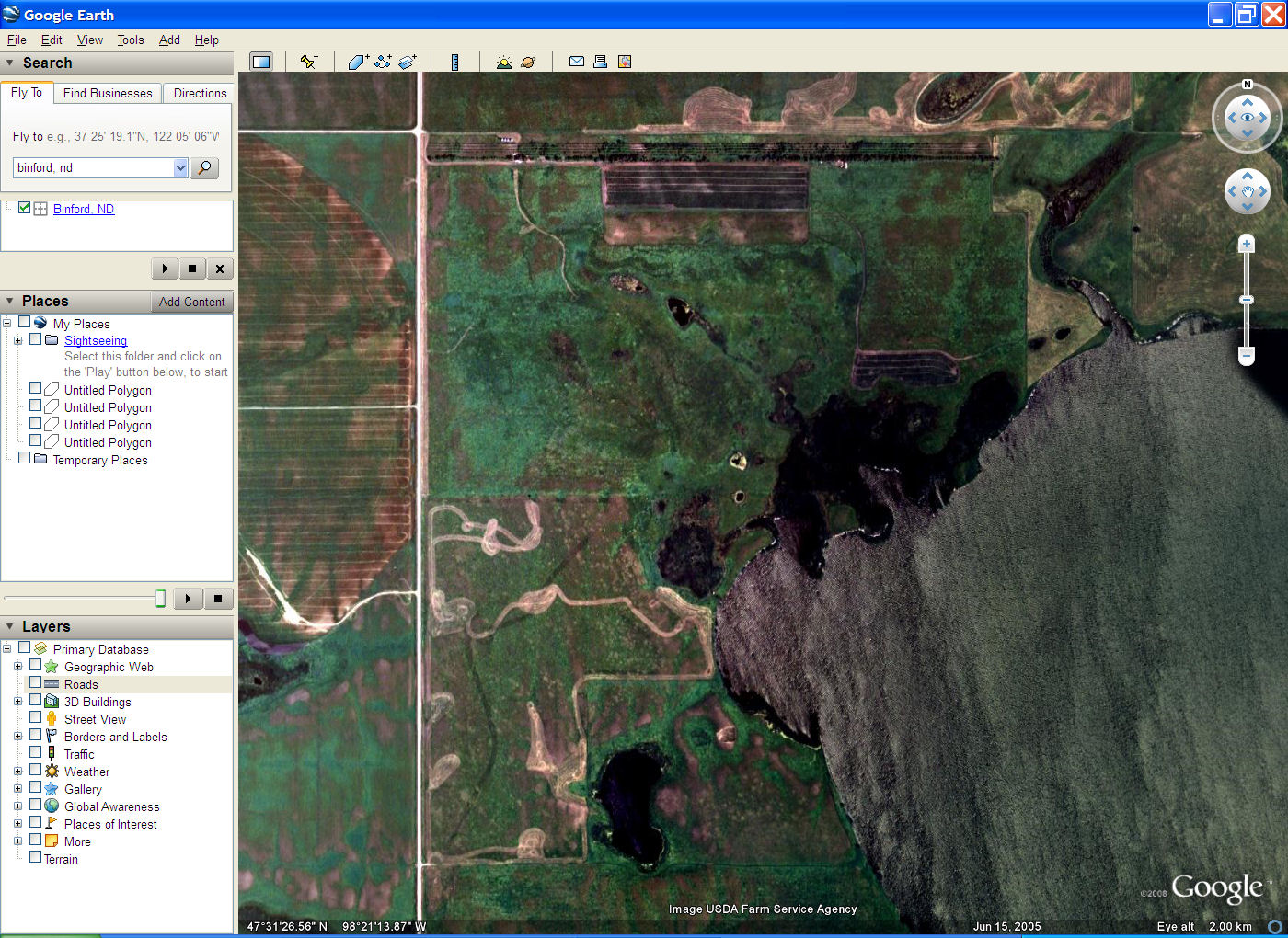Open the Sightseeing folder link
The width and height of the screenshot is (1288, 938).
[x=96, y=340]
